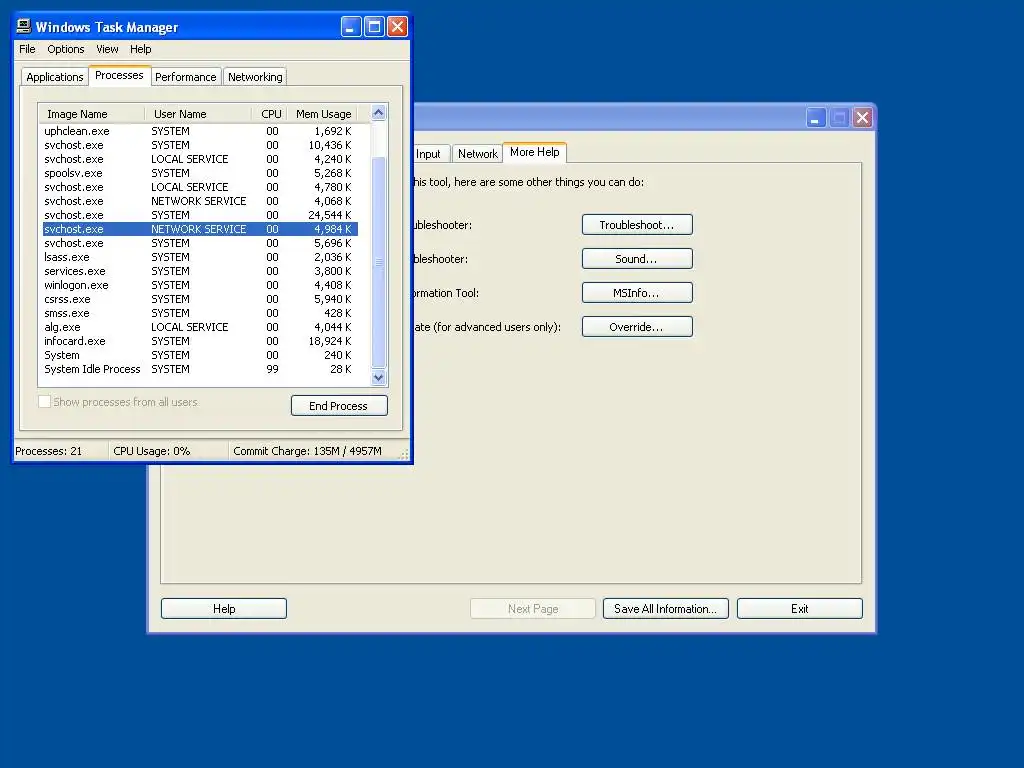Screen dimensions: 1024x768
Task: Open Network tab in the background dialog
Action: (477, 154)
